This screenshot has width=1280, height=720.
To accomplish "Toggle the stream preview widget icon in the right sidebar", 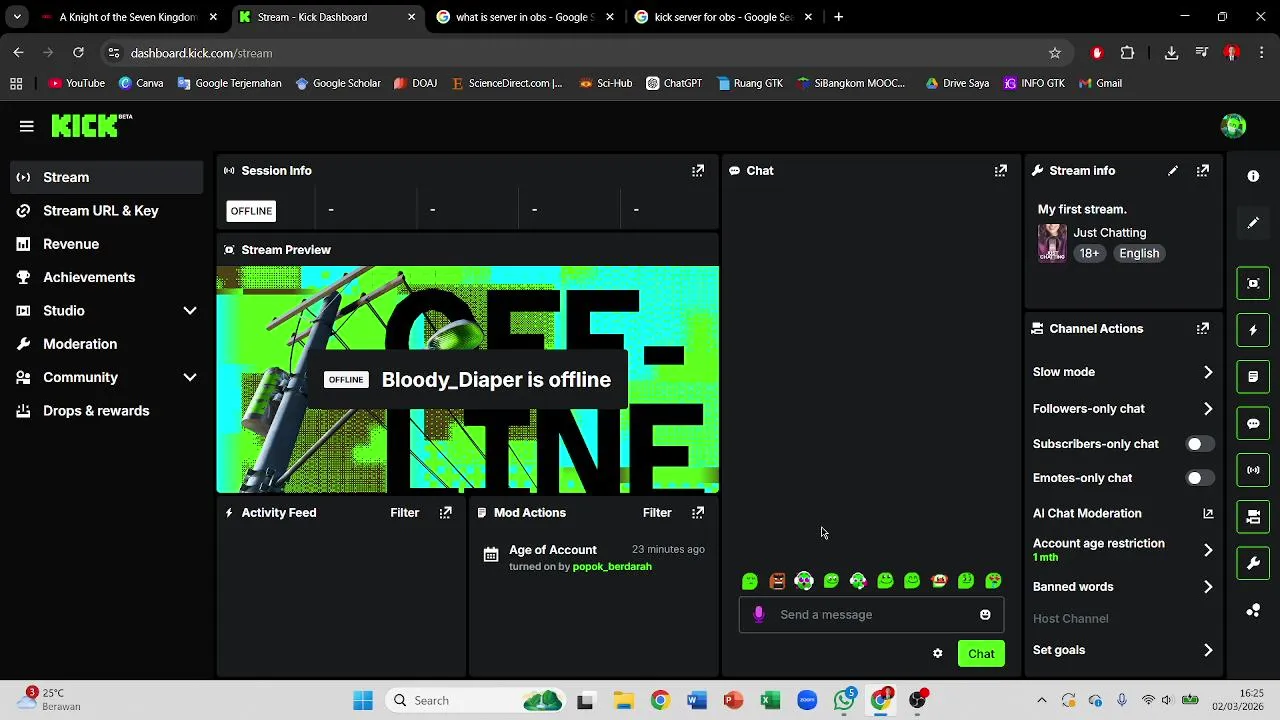I will (x=1253, y=283).
